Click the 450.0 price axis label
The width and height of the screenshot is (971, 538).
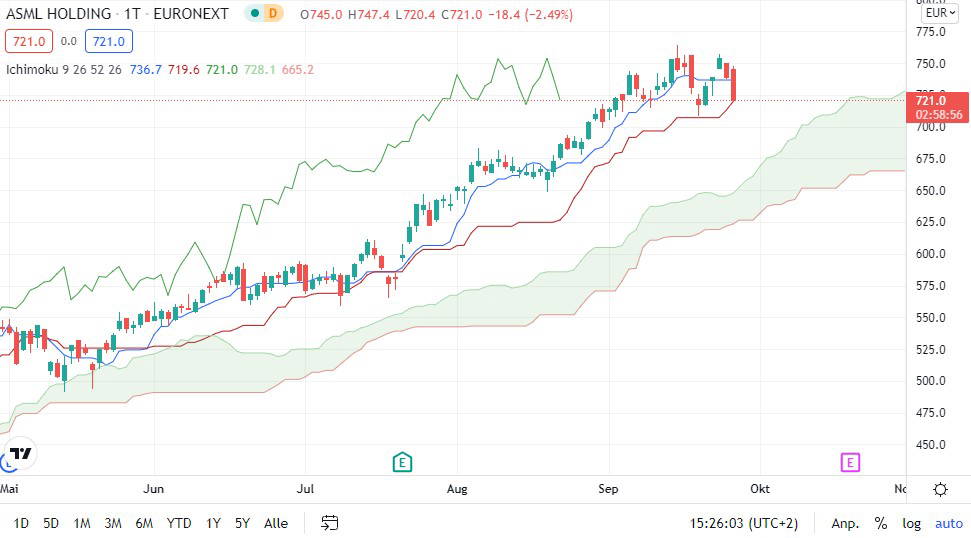pos(931,445)
